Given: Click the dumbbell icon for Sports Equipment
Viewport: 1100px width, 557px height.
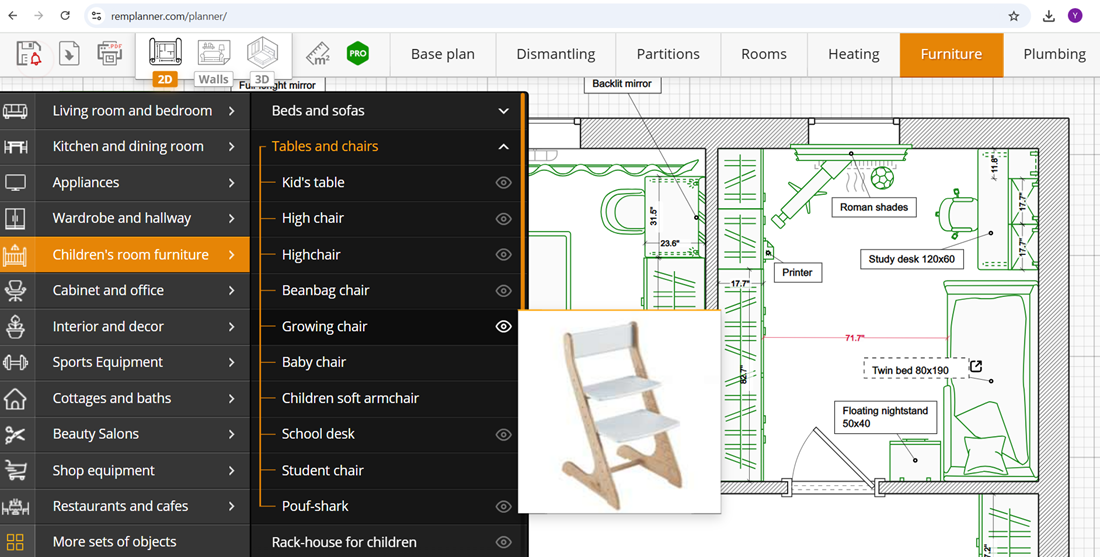Looking at the screenshot, I should [x=15, y=363].
